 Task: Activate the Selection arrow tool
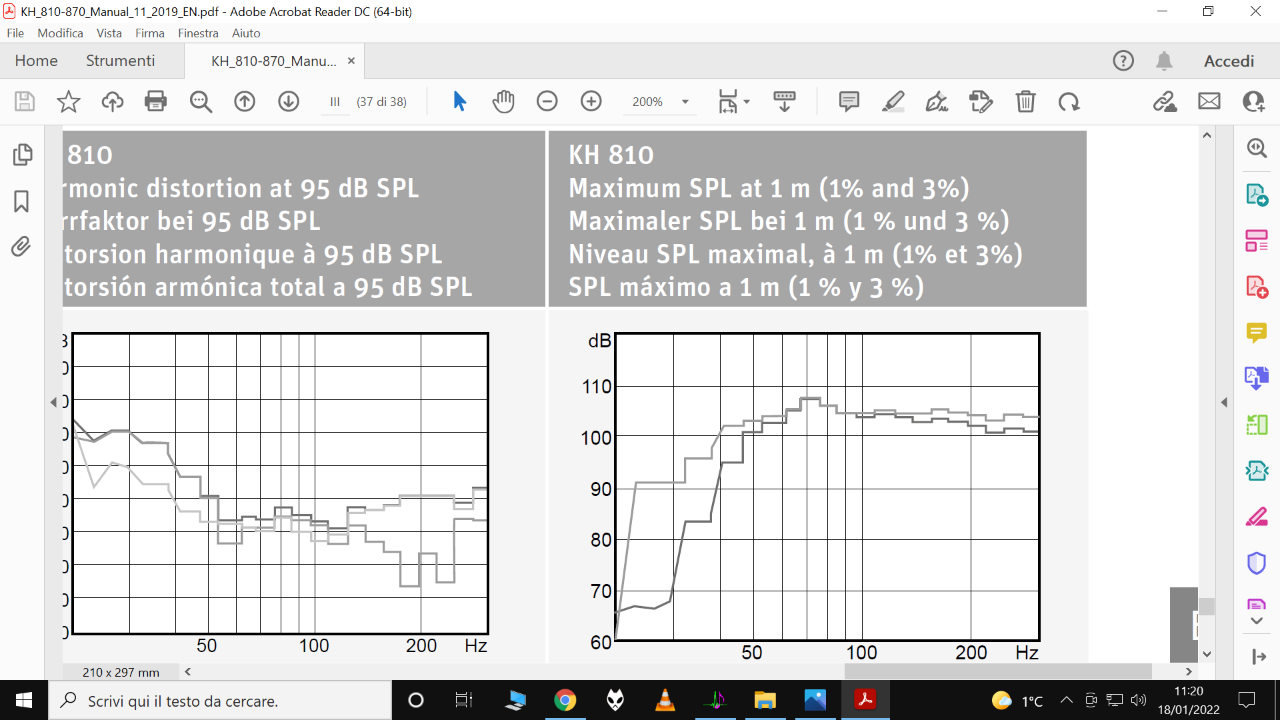tap(459, 101)
